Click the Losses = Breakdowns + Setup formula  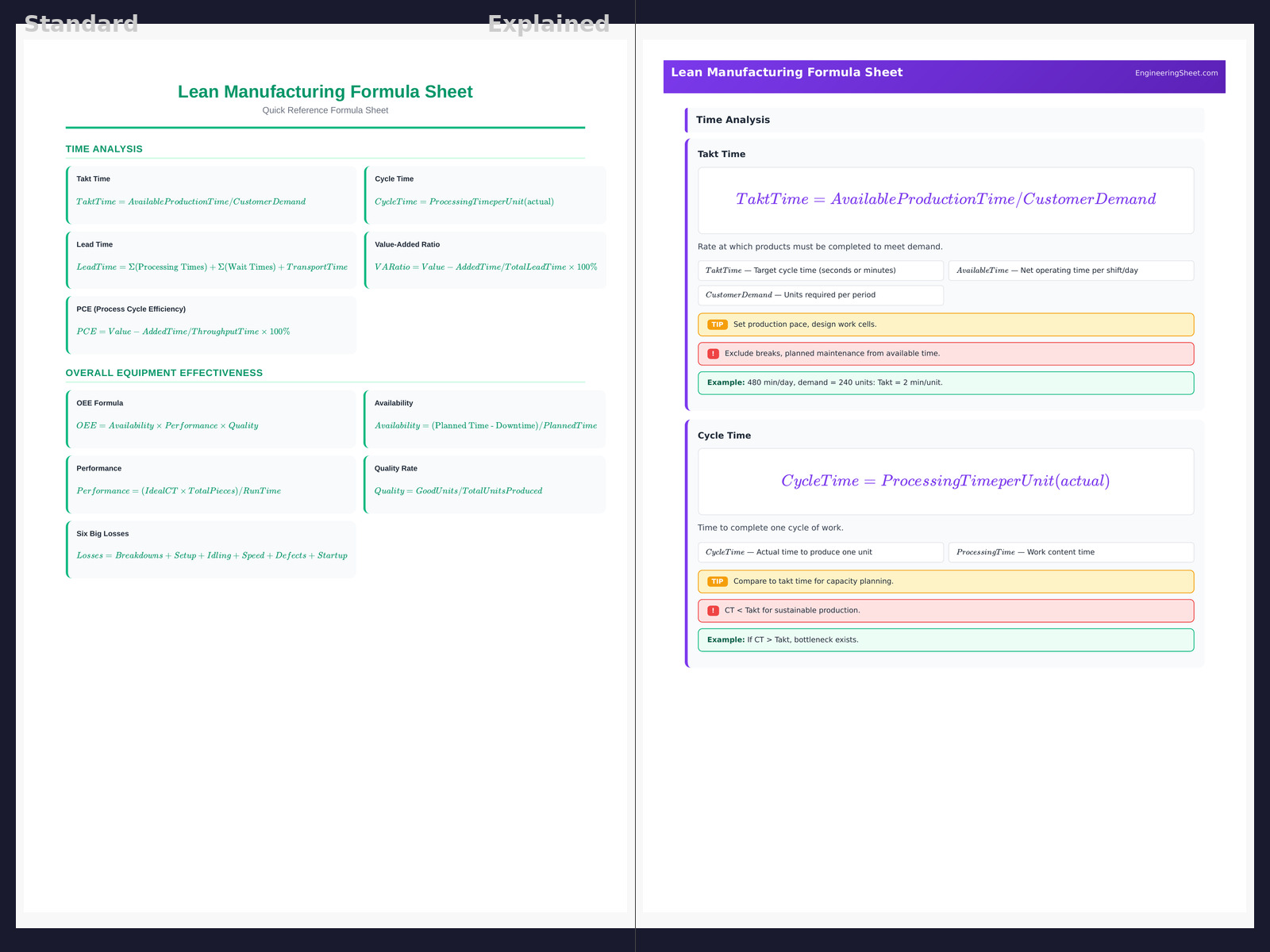[212, 556]
